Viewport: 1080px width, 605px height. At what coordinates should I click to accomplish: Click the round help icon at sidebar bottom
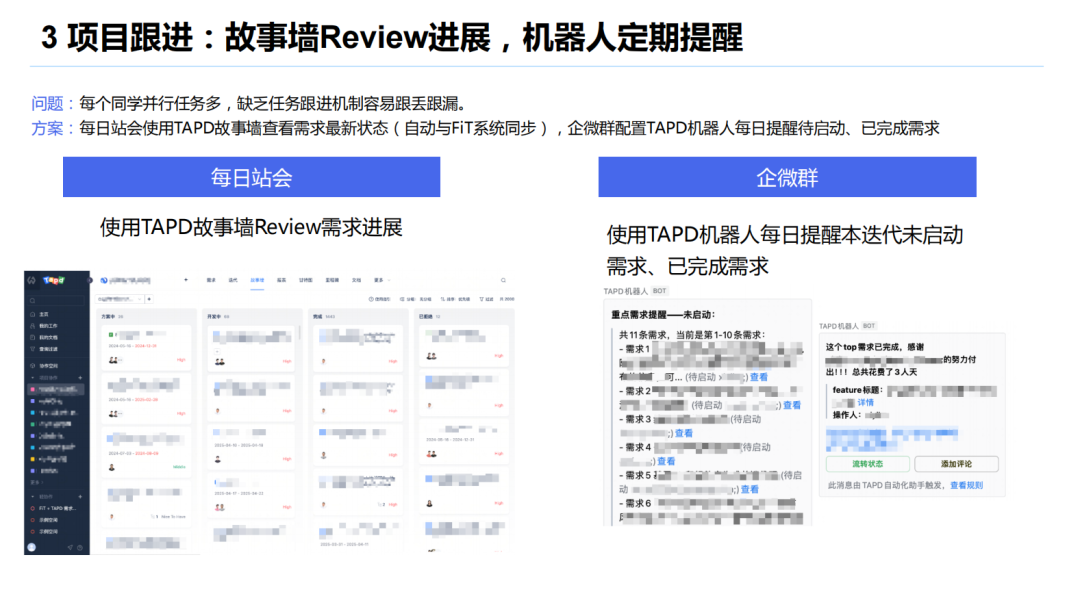pyautogui.click(x=80, y=548)
